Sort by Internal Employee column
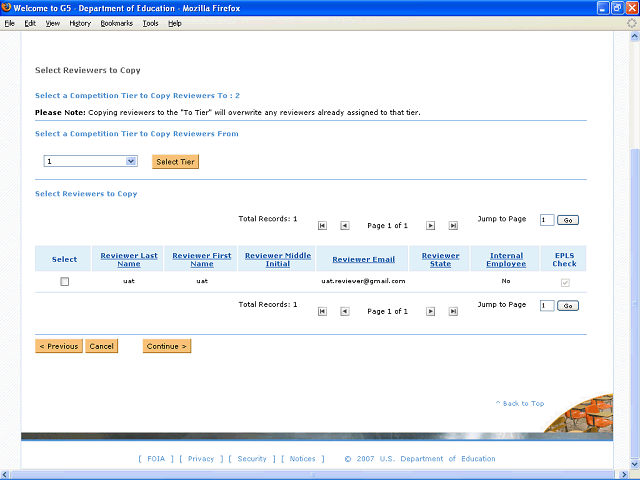The width and height of the screenshot is (640, 480). click(506, 260)
